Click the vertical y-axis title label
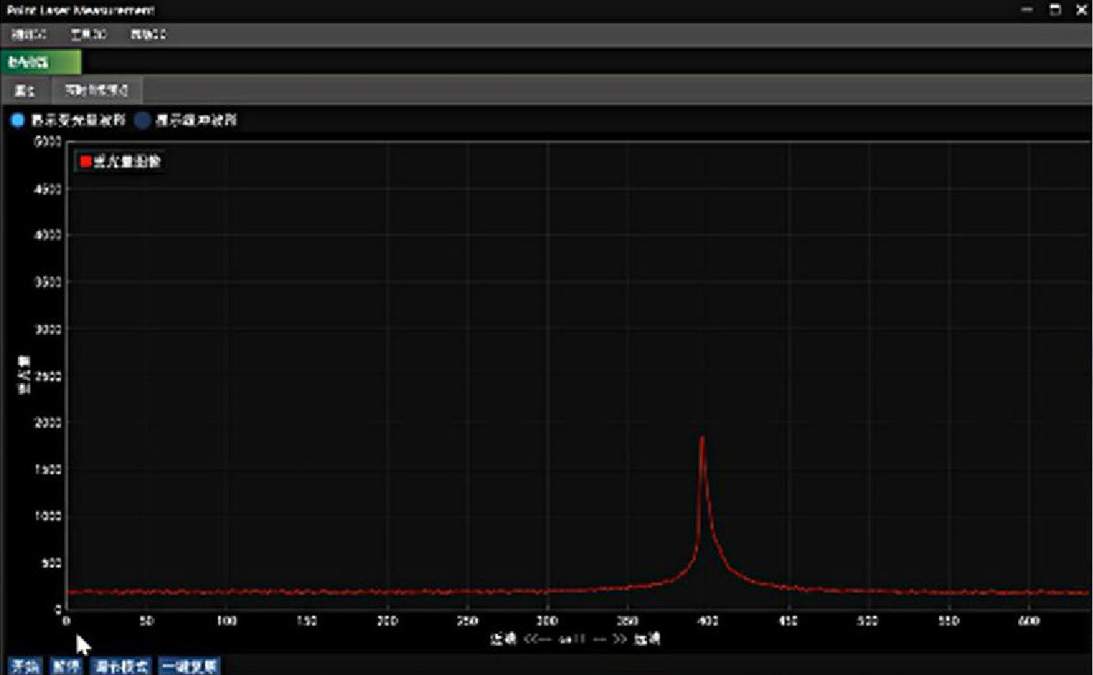The width and height of the screenshot is (1093, 675). click(x=24, y=374)
